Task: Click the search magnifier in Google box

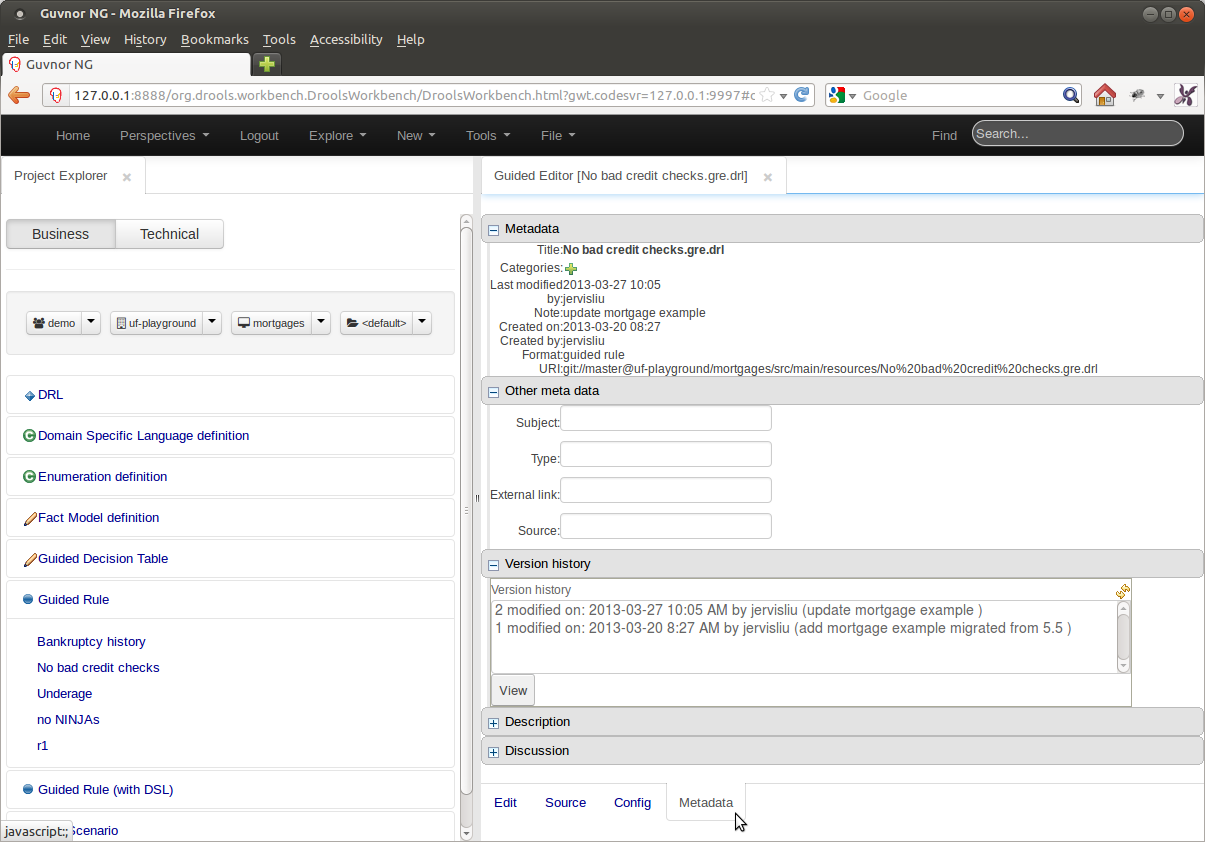Action: pyautogui.click(x=1070, y=95)
